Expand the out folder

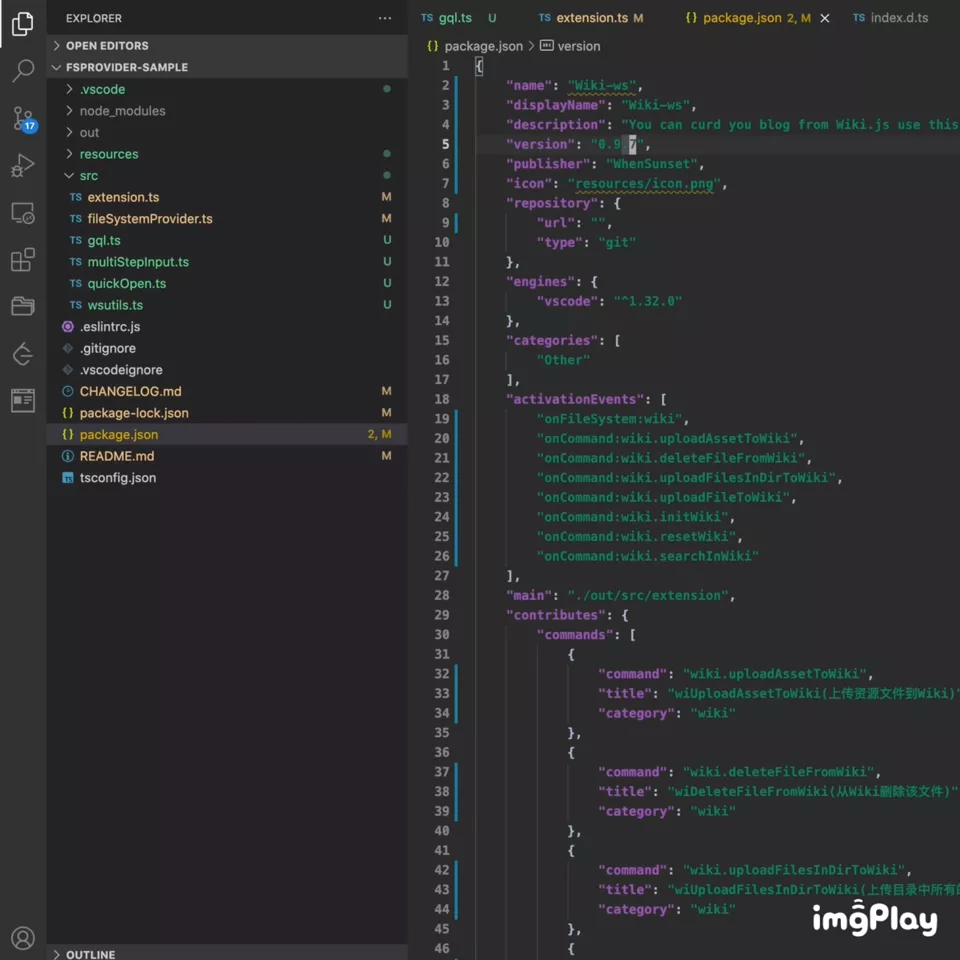(x=227, y=132)
